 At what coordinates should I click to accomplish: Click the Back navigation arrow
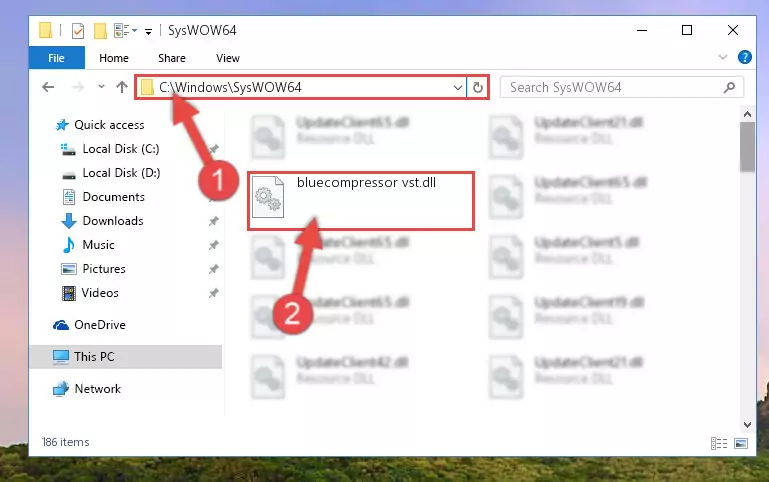(48, 87)
